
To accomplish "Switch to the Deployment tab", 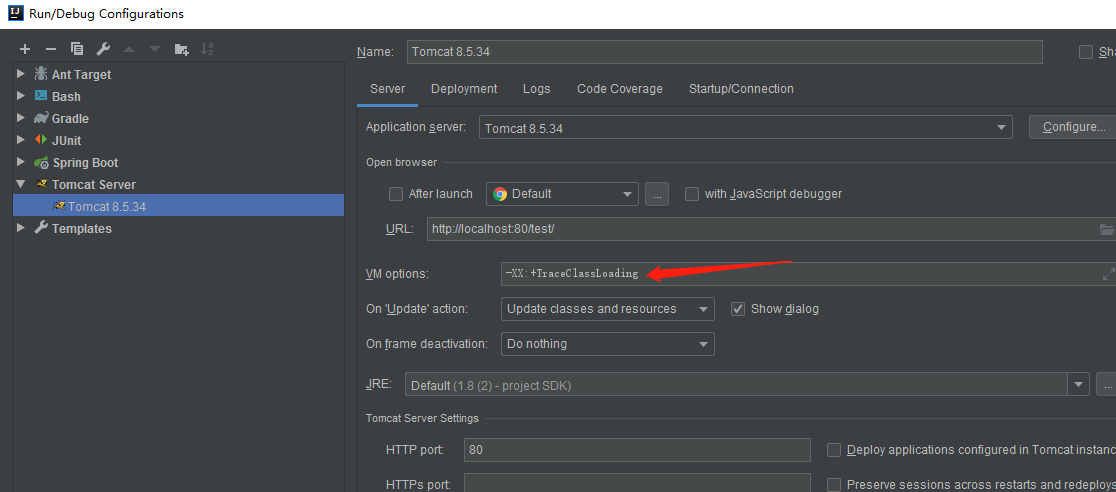I will coord(464,89).
